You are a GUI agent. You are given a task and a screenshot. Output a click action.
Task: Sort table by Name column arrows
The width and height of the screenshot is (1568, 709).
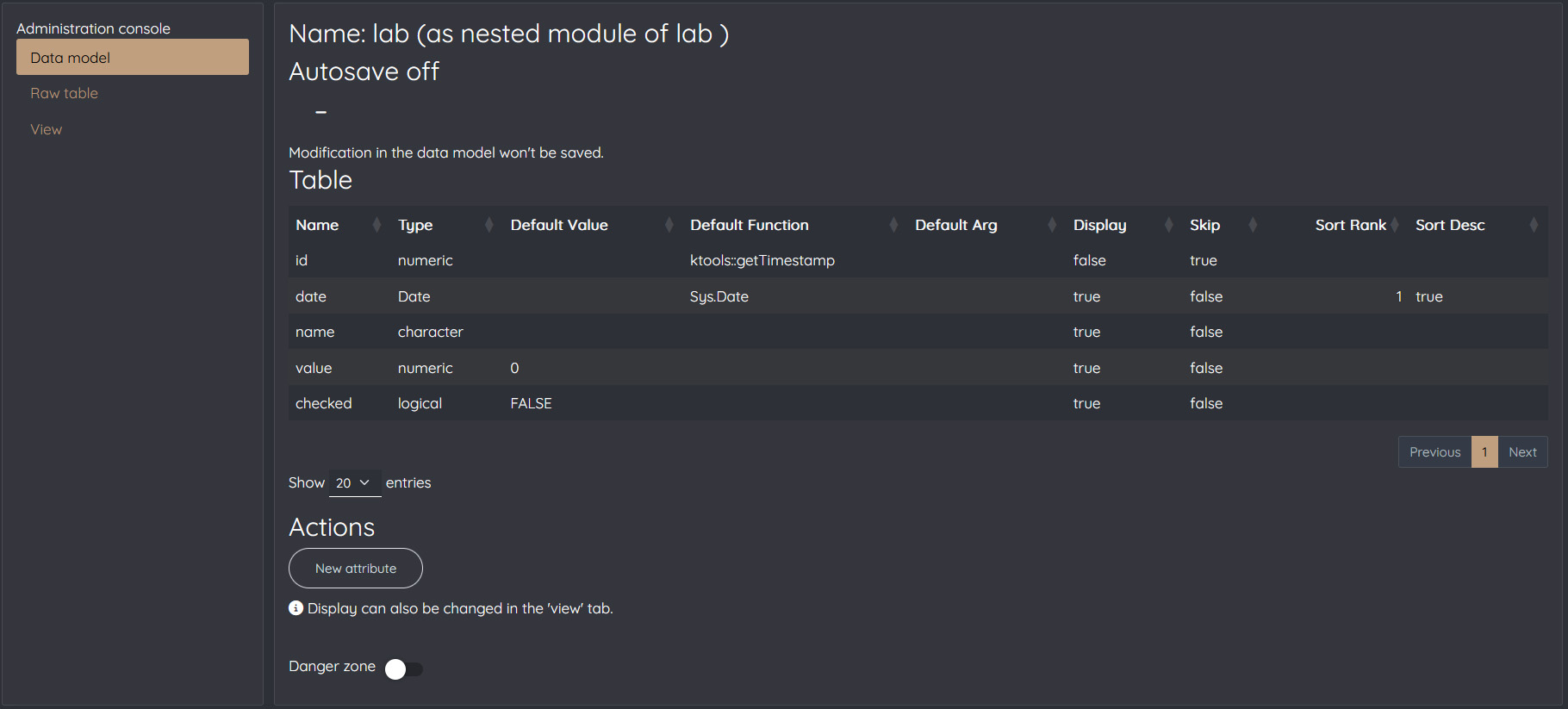[376, 225]
